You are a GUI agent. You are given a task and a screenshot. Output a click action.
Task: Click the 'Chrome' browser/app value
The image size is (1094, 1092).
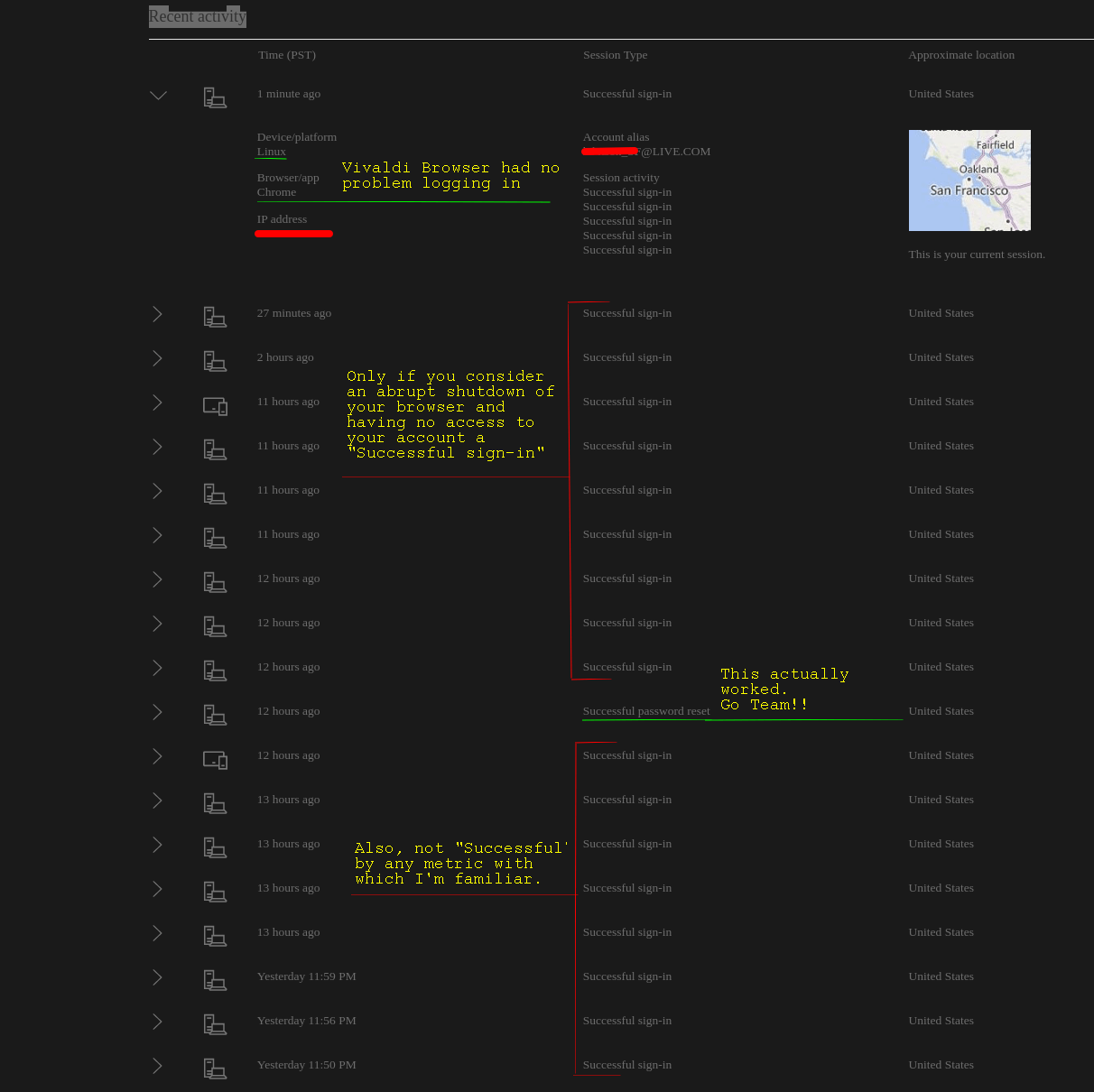(276, 192)
